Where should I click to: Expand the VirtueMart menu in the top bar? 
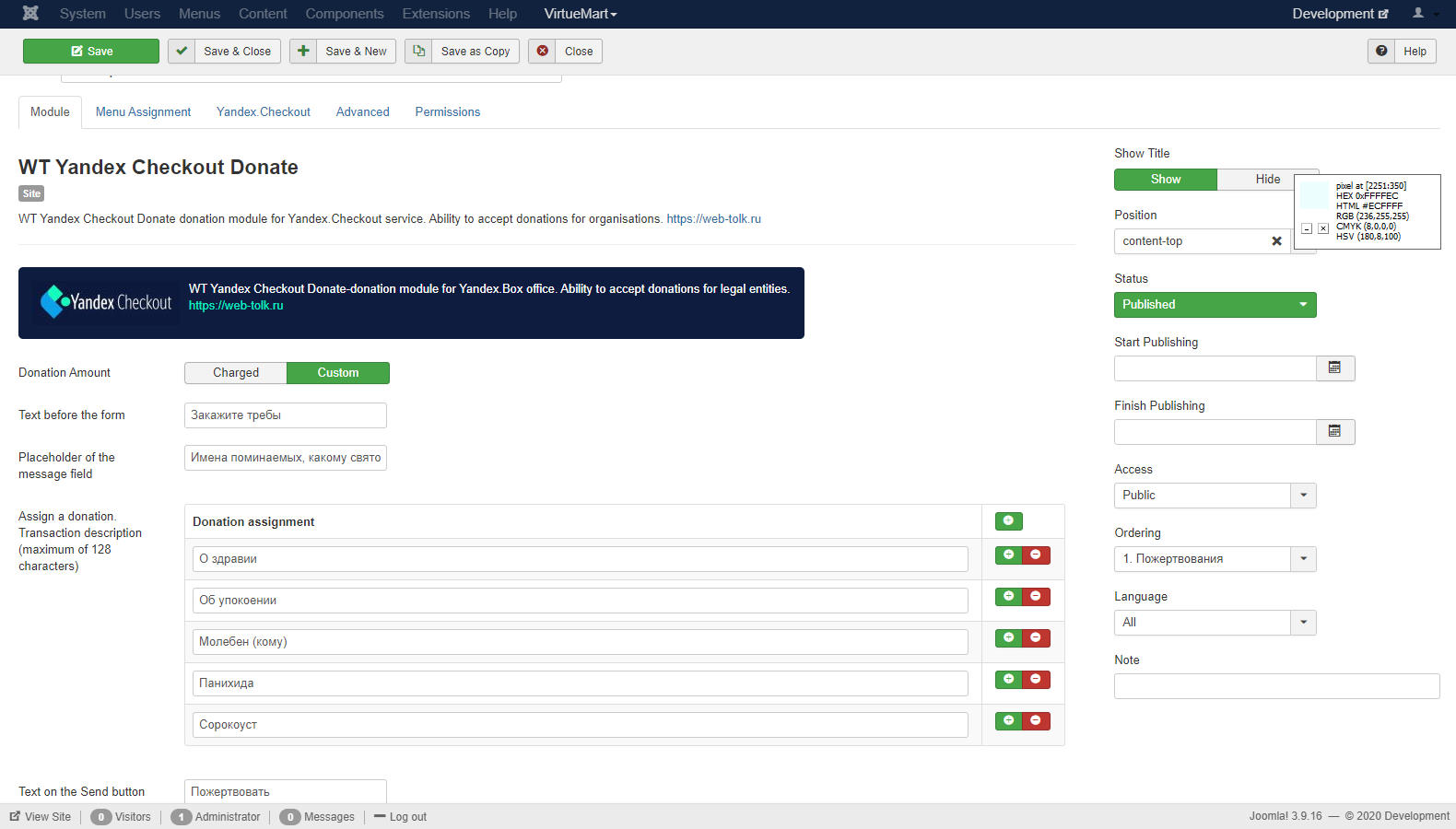pyautogui.click(x=581, y=14)
